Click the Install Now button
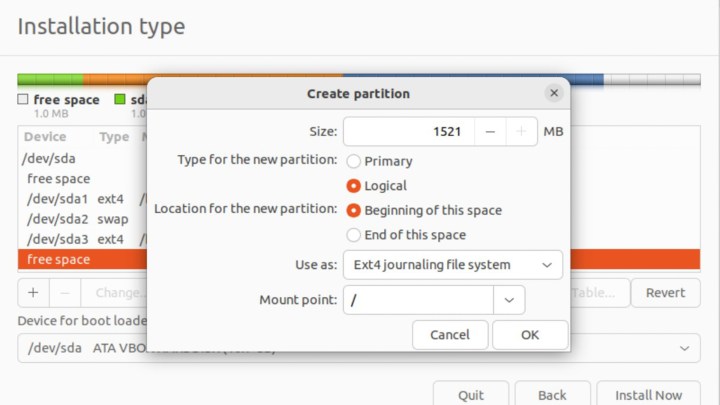The image size is (720, 405). tap(648, 394)
